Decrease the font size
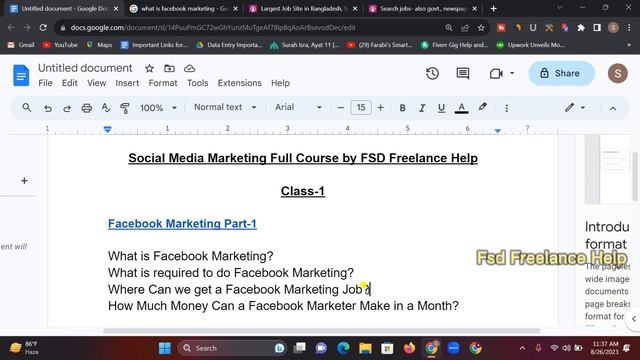 click(341, 108)
